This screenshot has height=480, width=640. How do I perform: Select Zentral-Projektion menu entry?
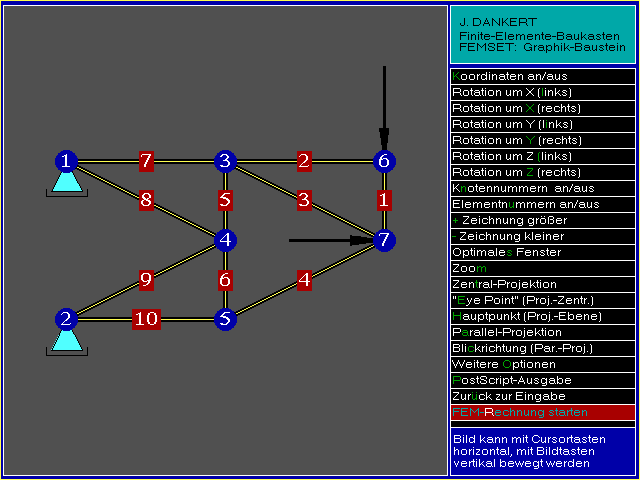pyautogui.click(x=542, y=284)
